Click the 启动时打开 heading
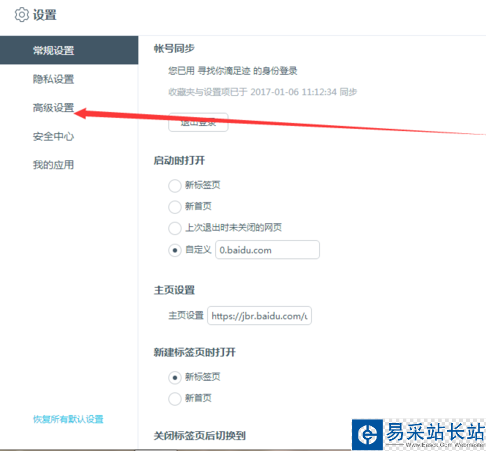The height and width of the screenshot is (451, 486). [x=179, y=161]
